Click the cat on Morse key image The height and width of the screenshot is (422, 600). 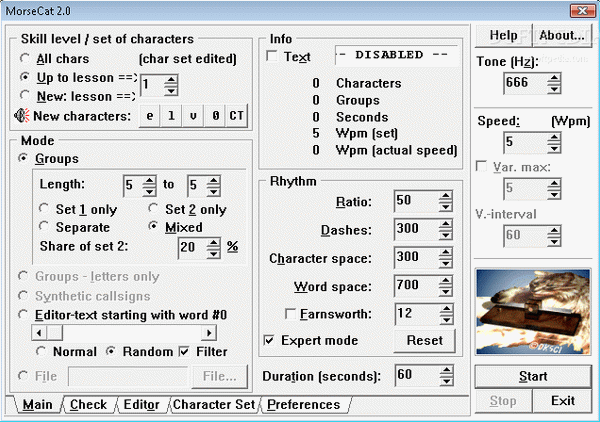pyautogui.click(x=533, y=311)
